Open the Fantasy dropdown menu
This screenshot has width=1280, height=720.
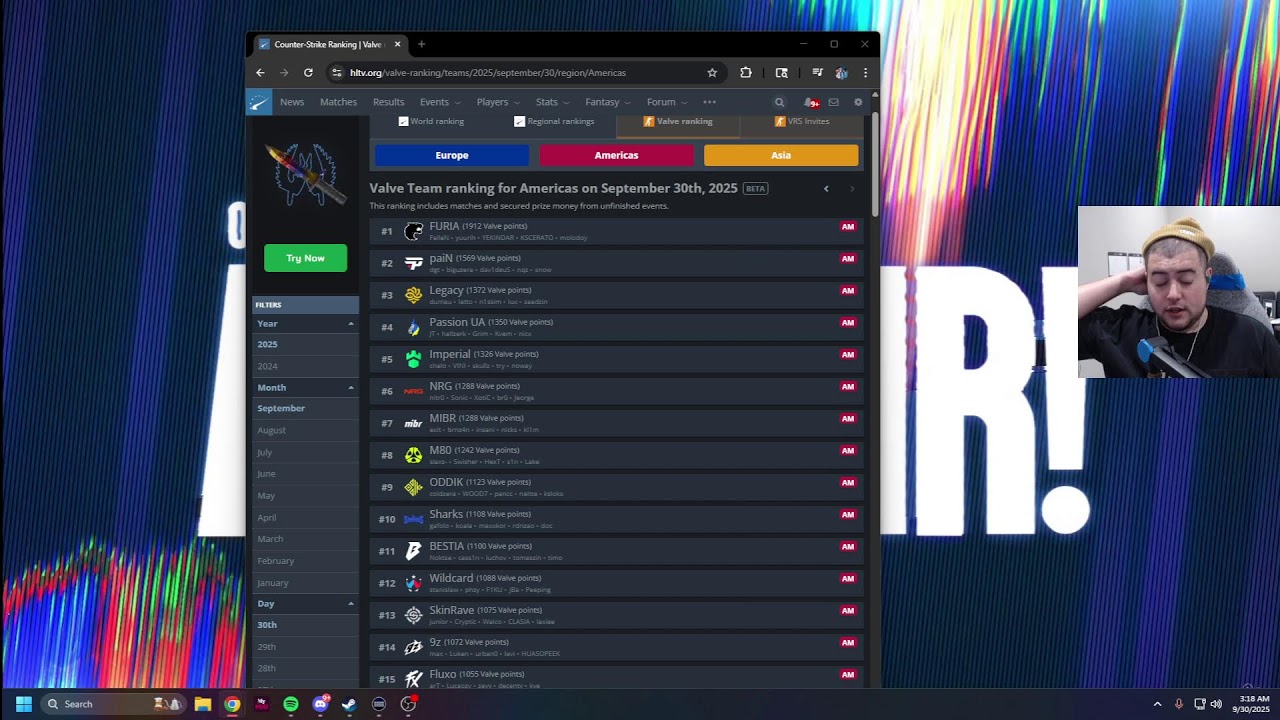coord(608,102)
